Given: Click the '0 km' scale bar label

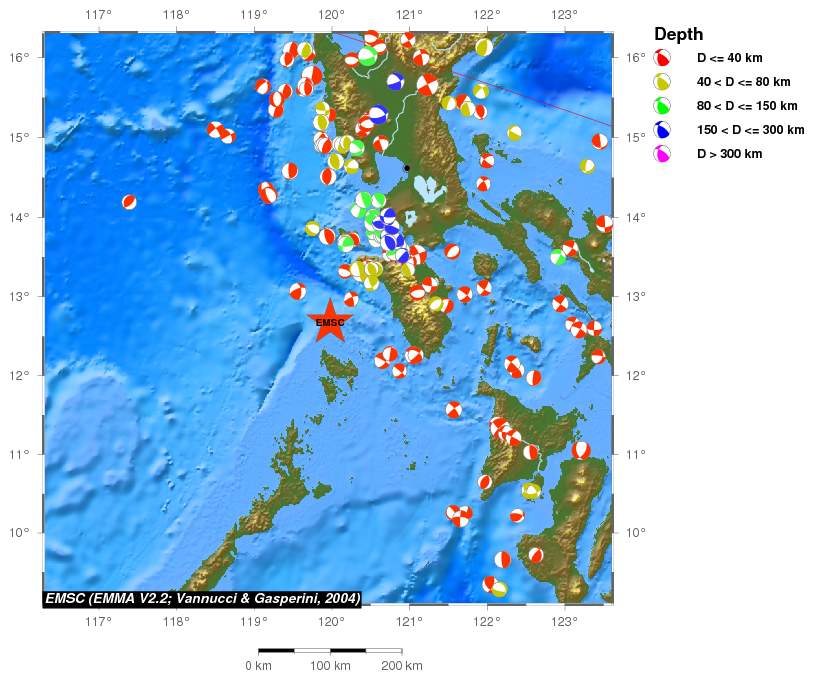Looking at the screenshot, I should click(258, 666).
